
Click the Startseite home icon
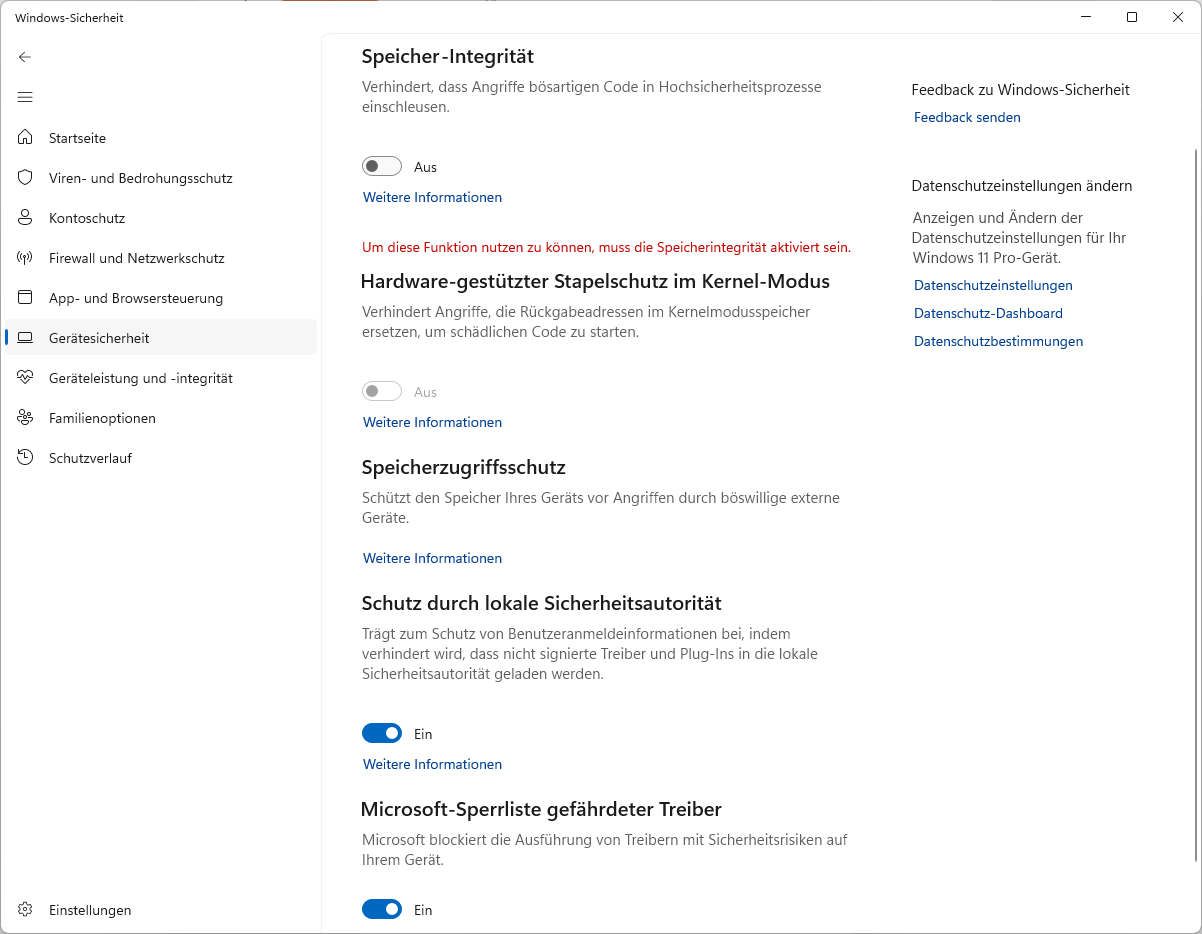(26, 138)
